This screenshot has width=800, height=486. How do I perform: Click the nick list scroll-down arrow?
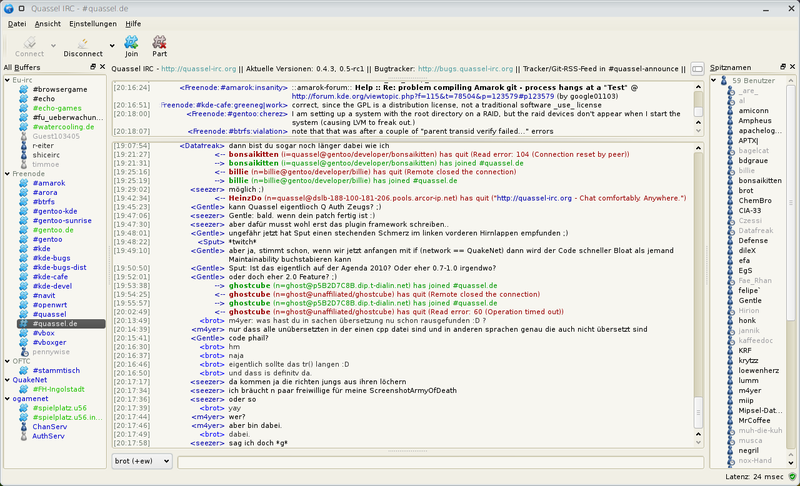pyautogui.click(x=791, y=463)
